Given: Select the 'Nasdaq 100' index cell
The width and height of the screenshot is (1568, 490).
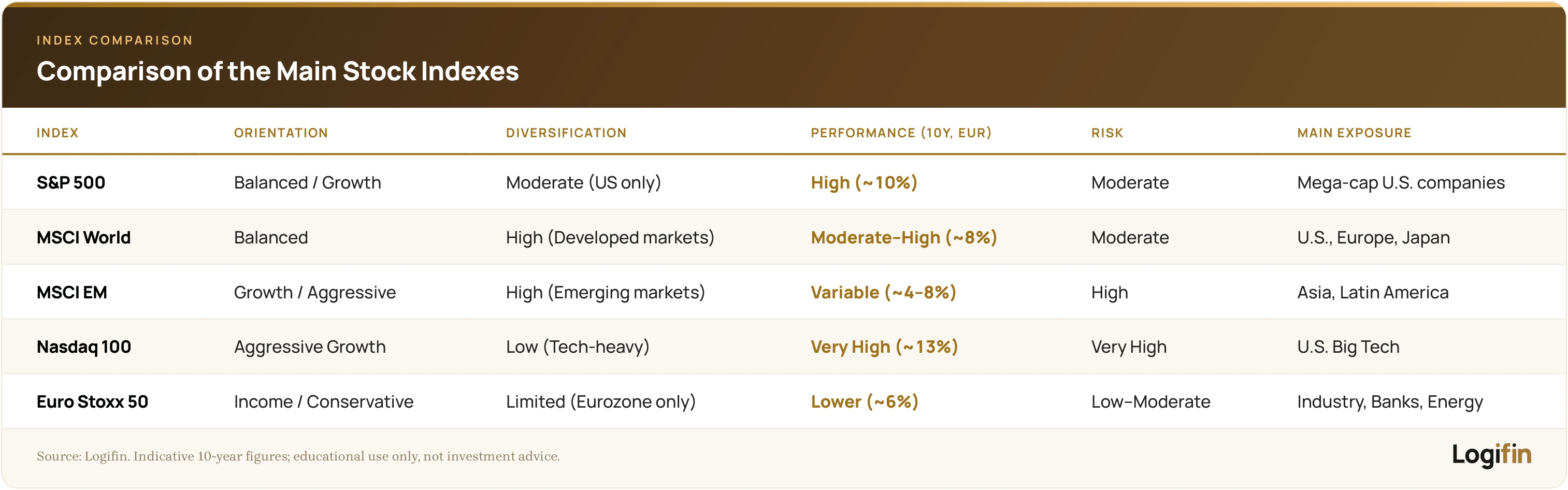Looking at the screenshot, I should click(x=84, y=347).
